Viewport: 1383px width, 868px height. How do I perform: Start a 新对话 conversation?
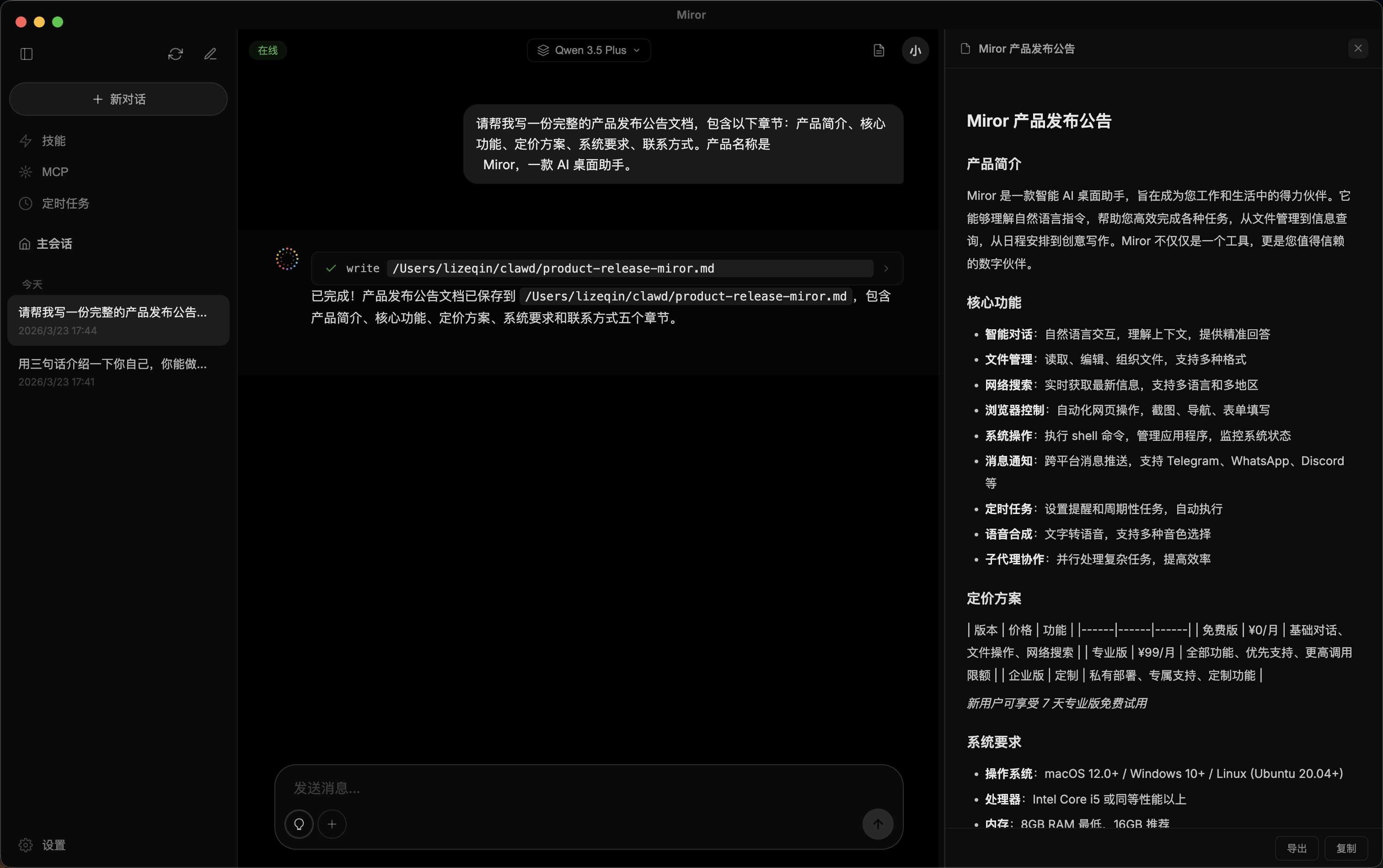click(118, 99)
